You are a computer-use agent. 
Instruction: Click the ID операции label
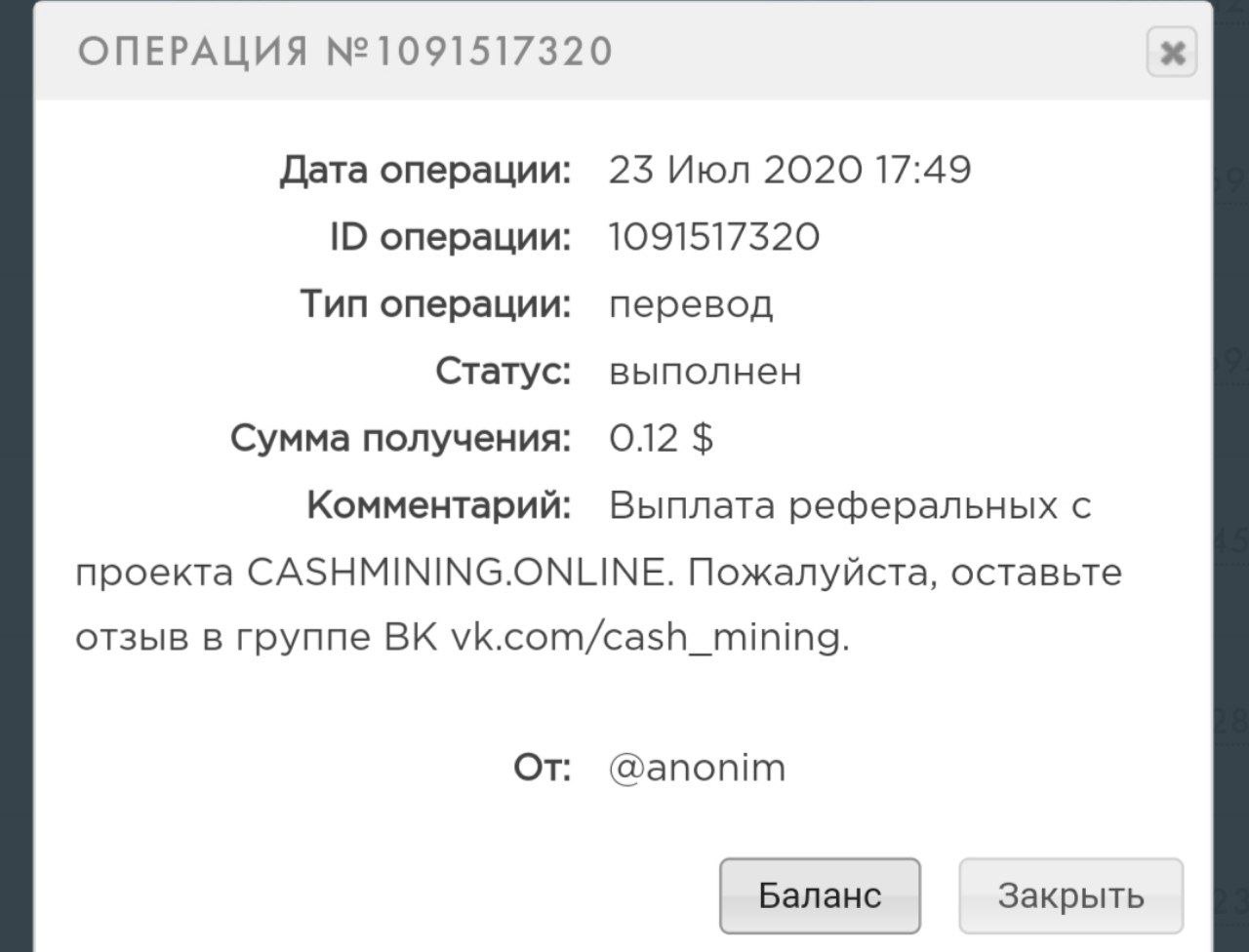pyautogui.click(x=450, y=237)
